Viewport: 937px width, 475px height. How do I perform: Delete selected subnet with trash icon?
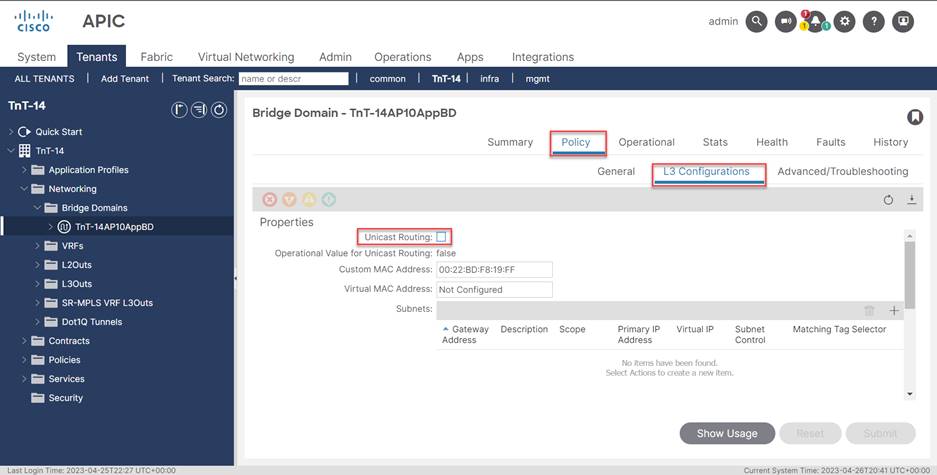pos(869,310)
